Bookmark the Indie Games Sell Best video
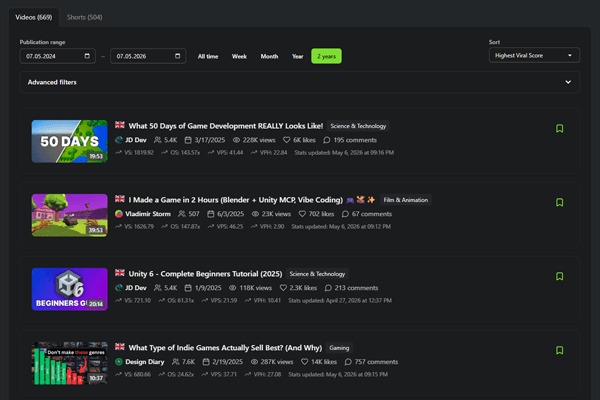Screen dimensions: 600x400 pyautogui.click(x=559, y=350)
